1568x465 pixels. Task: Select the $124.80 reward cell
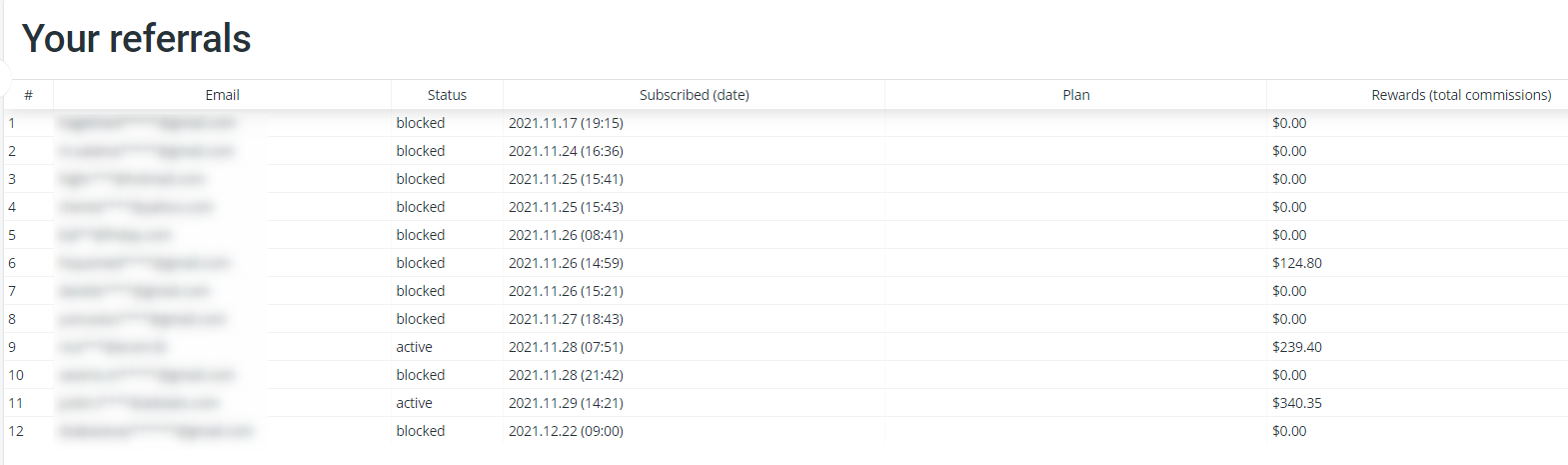[x=1296, y=263]
